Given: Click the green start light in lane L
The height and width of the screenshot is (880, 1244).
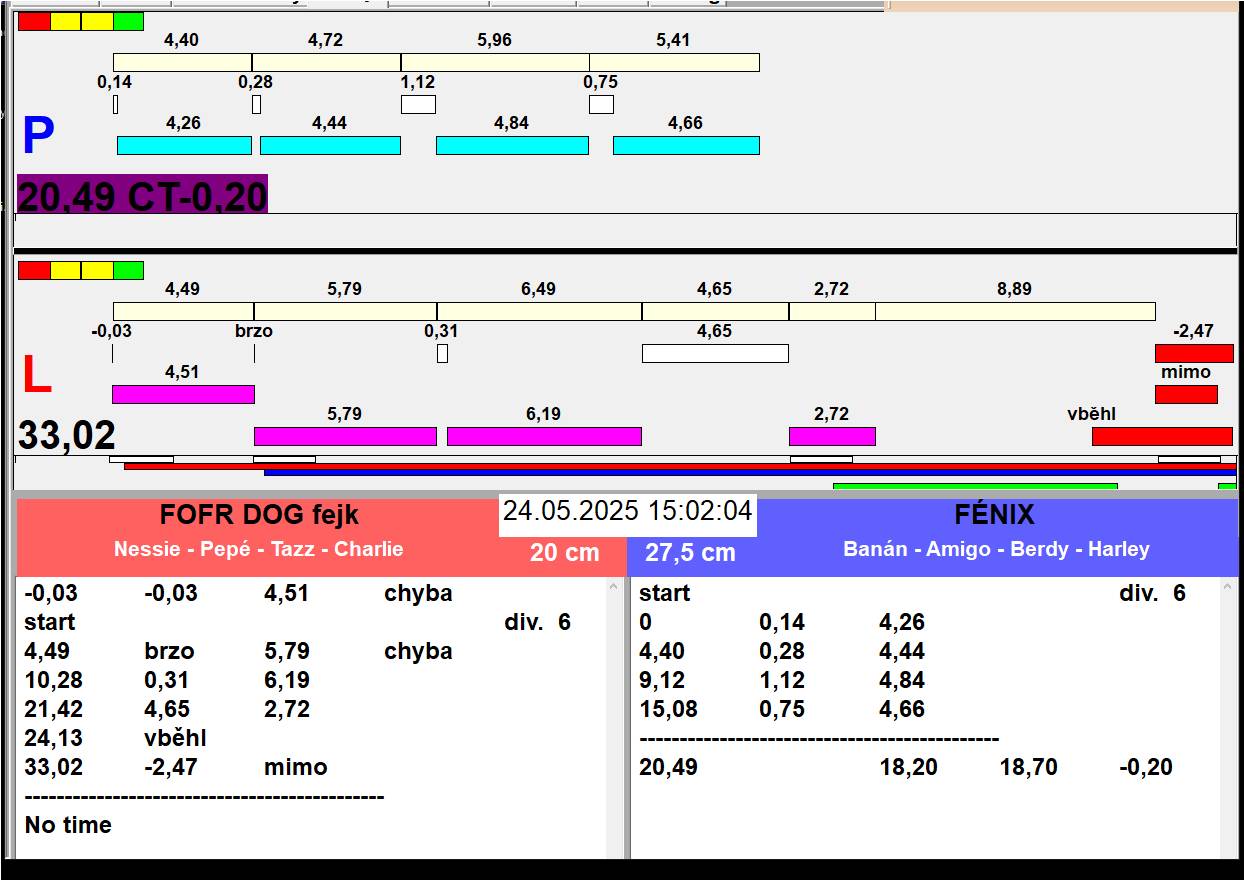Looking at the screenshot, I should point(128,270).
